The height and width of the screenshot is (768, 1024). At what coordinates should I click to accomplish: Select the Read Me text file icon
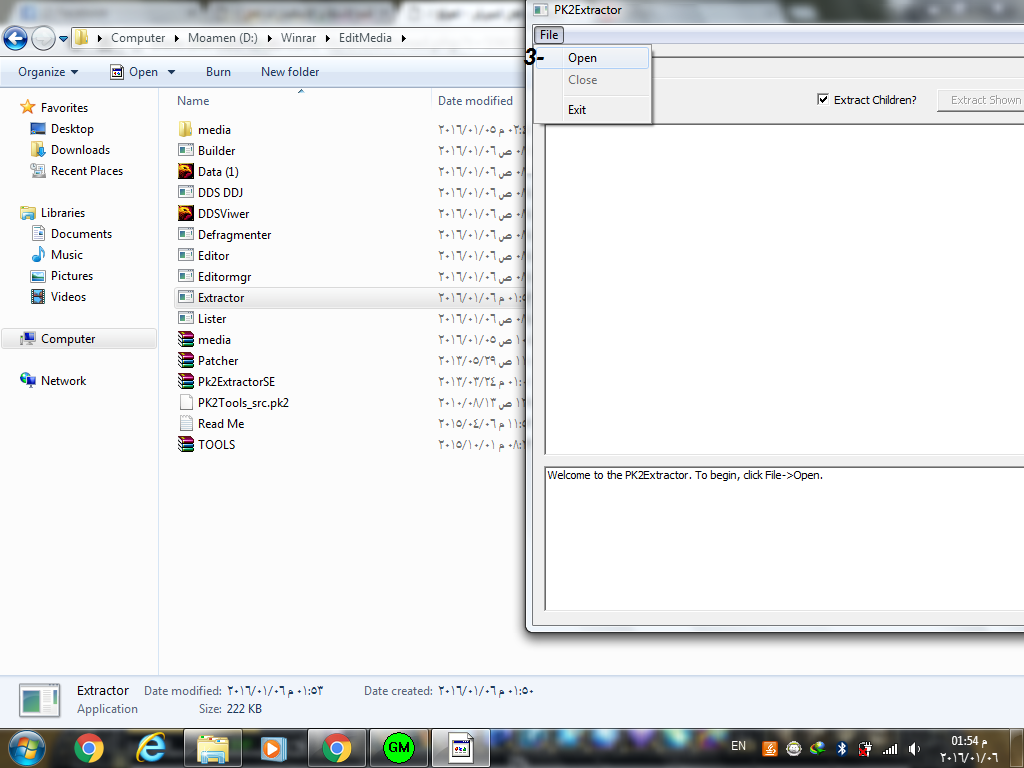point(185,423)
